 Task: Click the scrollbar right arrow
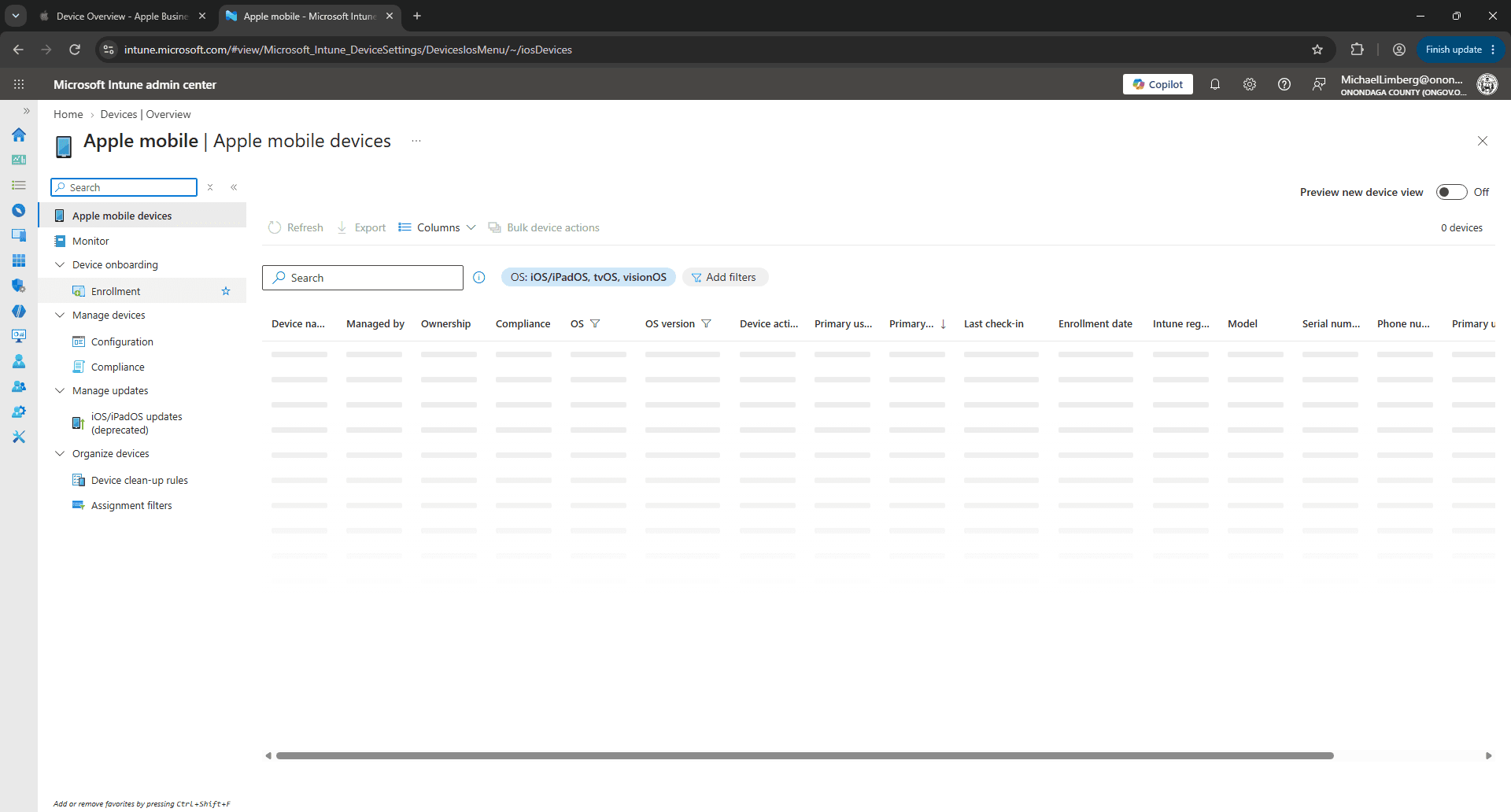click(1488, 755)
